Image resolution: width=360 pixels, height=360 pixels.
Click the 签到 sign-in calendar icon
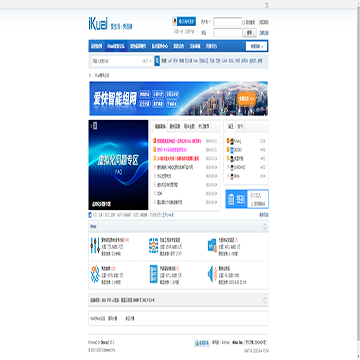231,199
